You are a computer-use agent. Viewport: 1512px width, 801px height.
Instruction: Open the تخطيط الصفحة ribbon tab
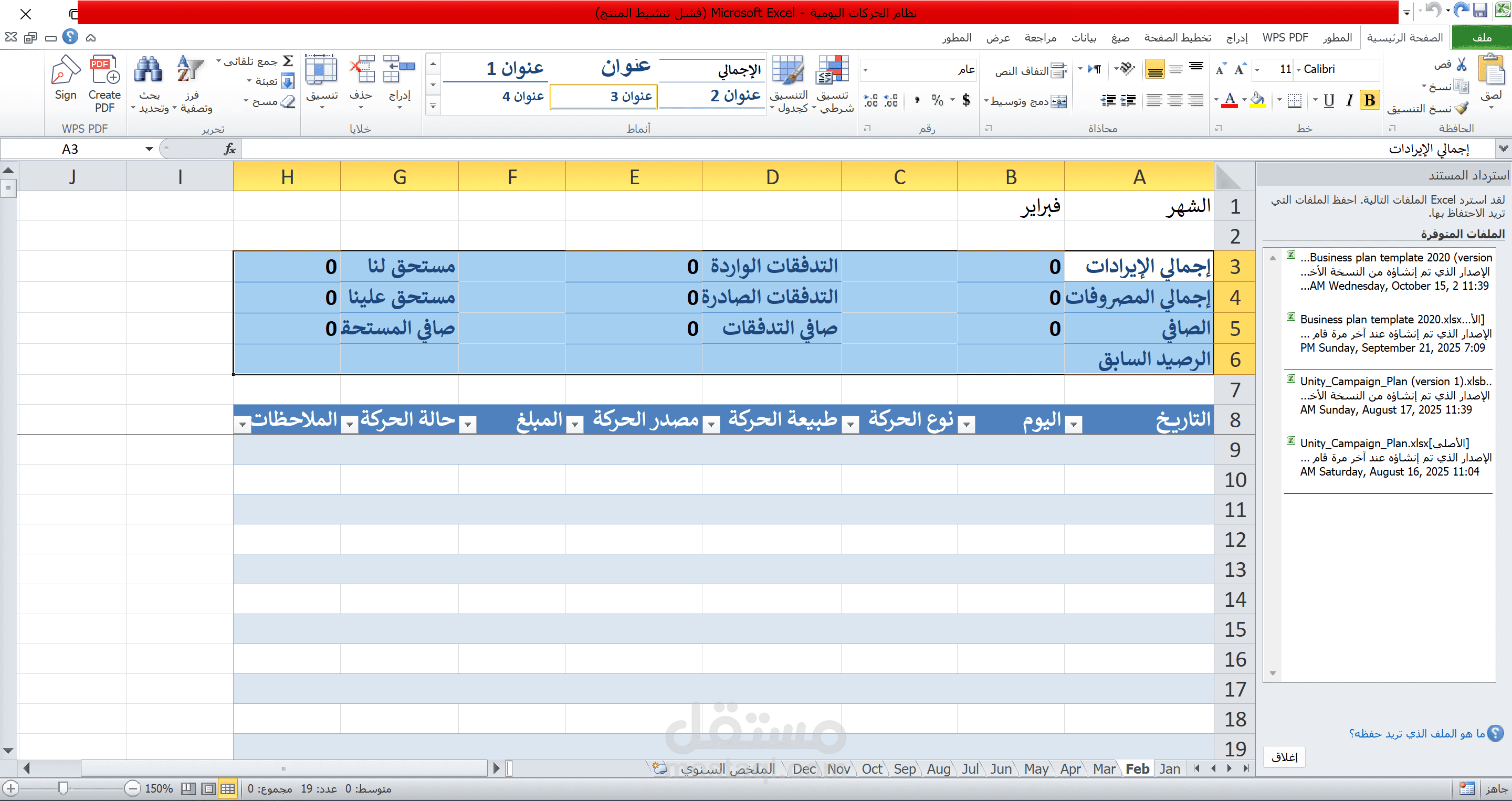[x=1177, y=38]
